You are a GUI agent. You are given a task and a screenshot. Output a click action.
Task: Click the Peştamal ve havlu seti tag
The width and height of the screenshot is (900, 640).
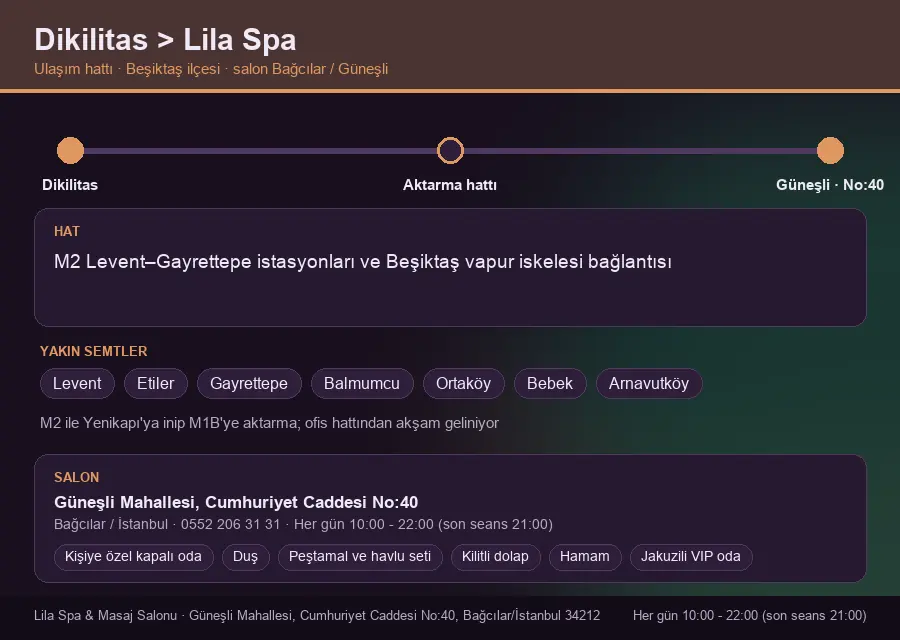tap(360, 557)
